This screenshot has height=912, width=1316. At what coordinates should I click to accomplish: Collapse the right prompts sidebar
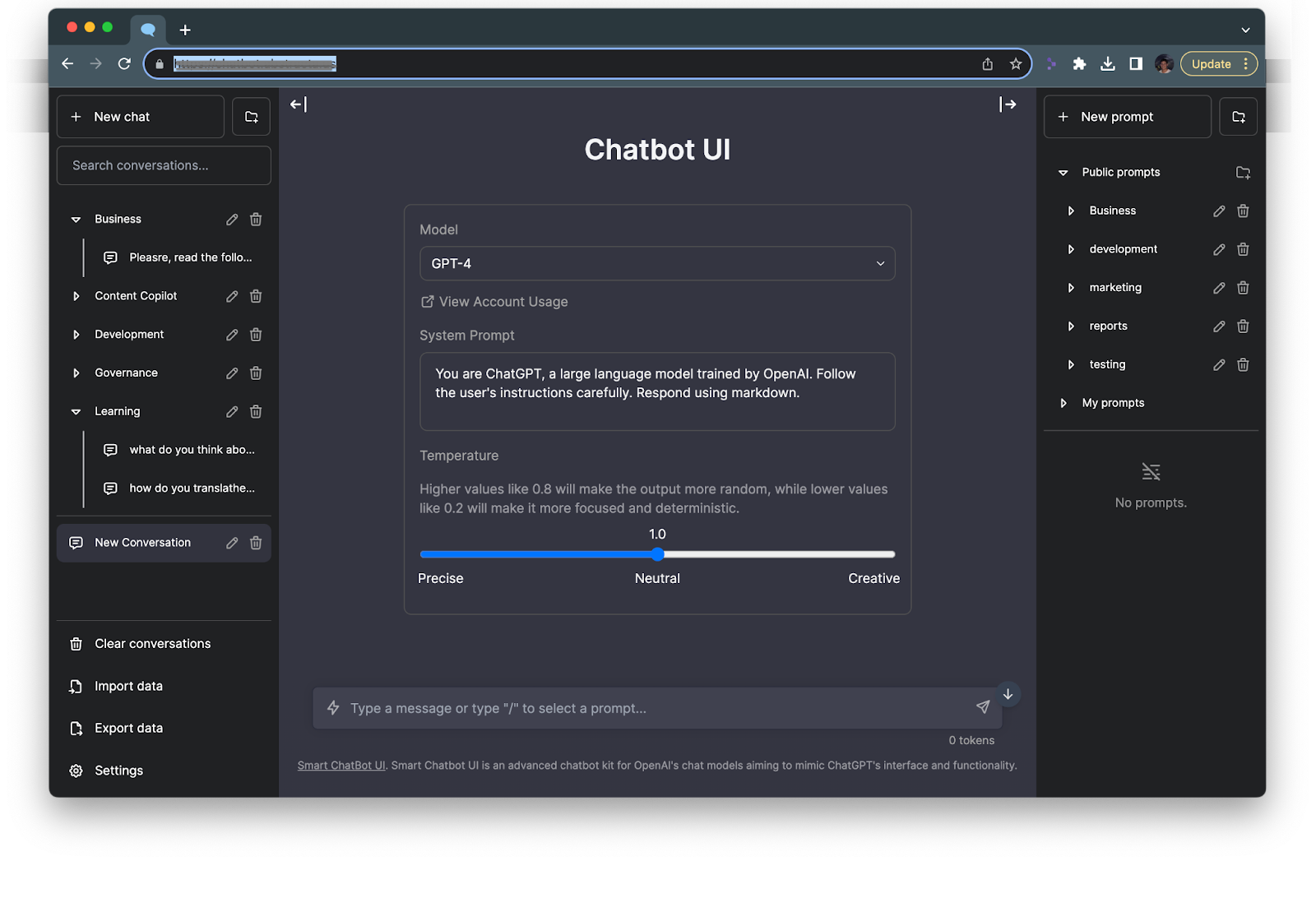[1008, 104]
